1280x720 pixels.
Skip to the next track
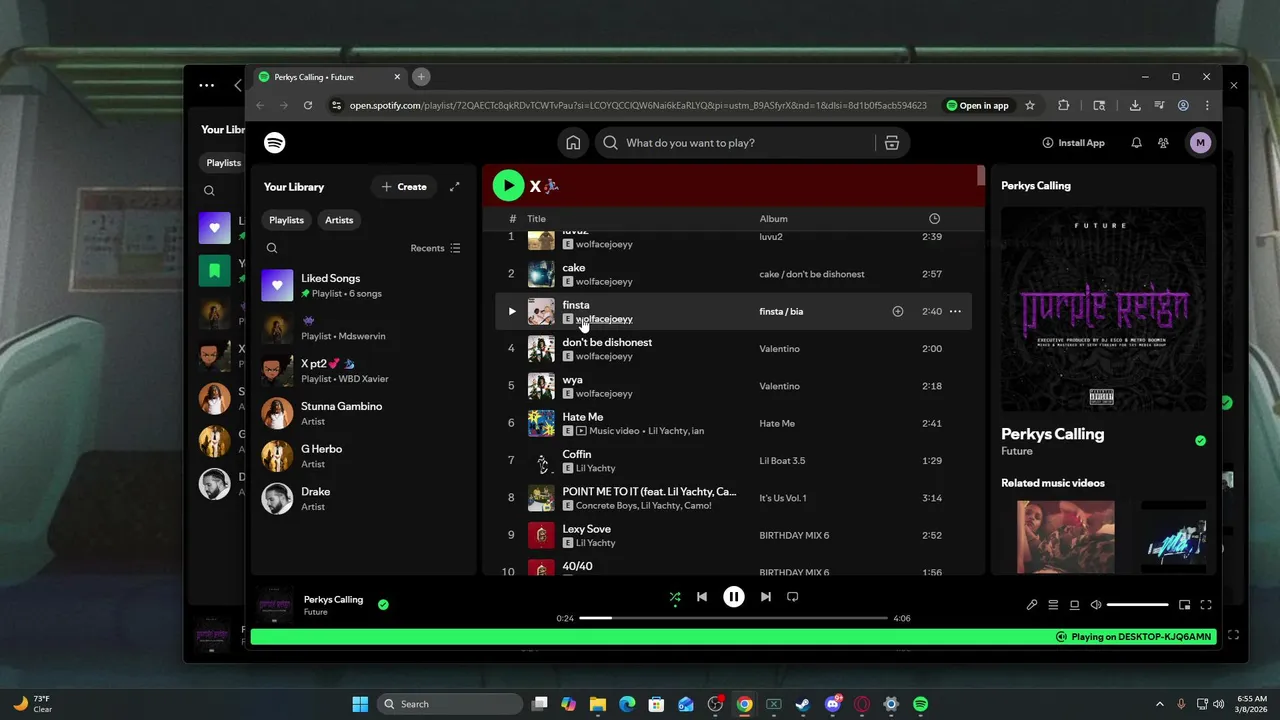coord(765,597)
